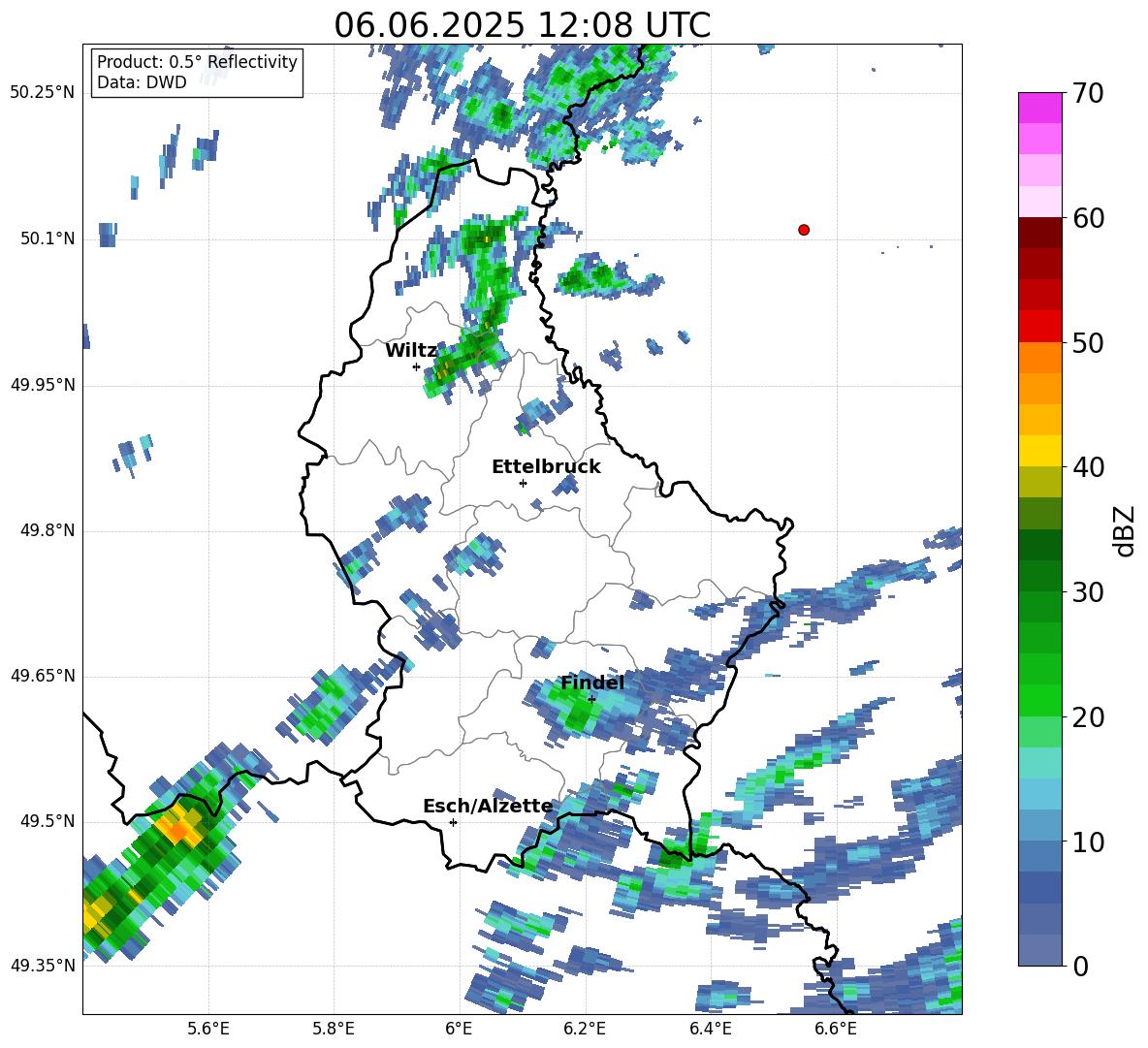Click the bright red colorbar segment at 50
Image resolution: width=1148 pixels, height=1048 pixels.
tap(1039, 327)
